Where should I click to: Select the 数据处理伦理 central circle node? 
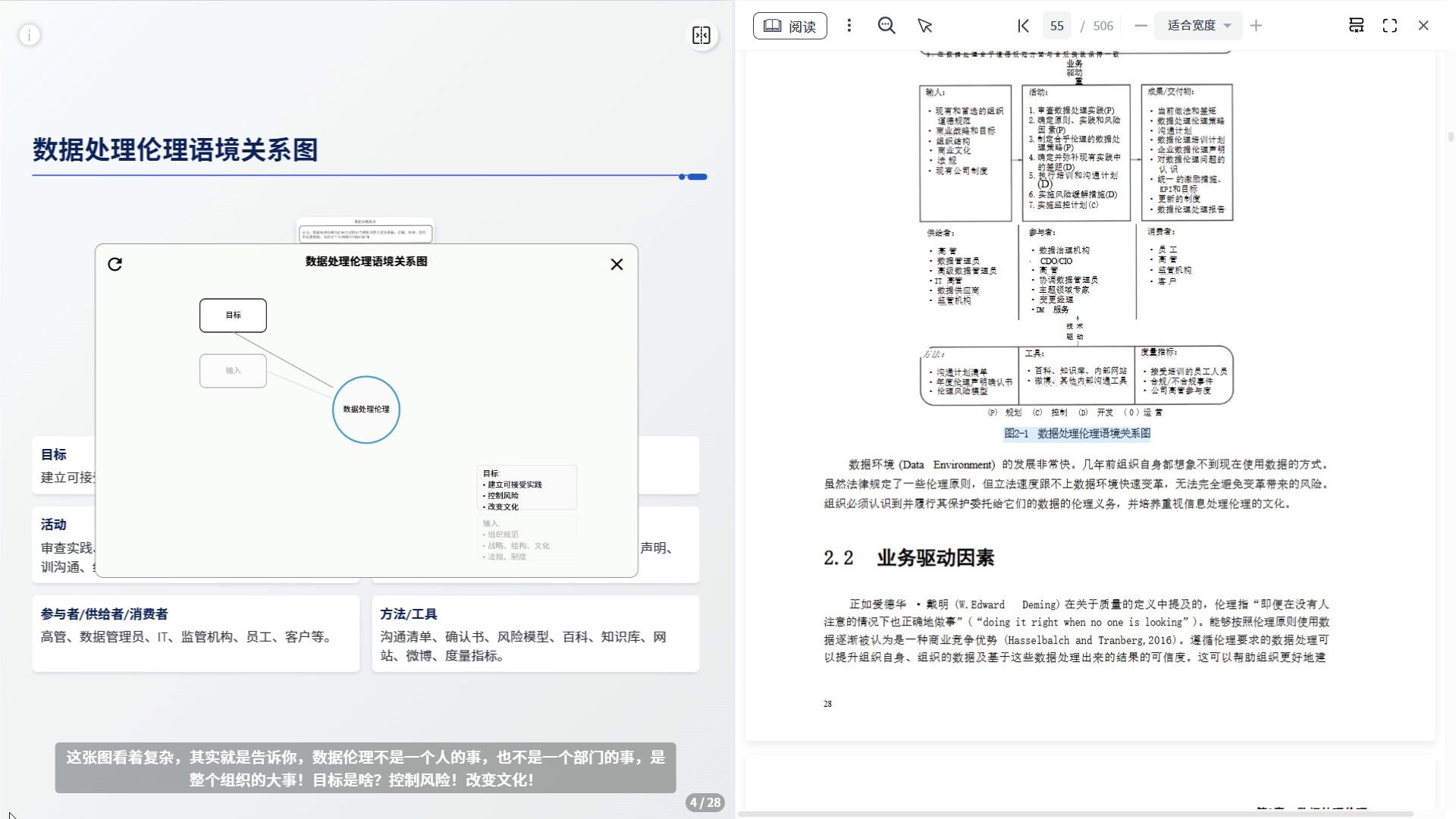point(366,409)
